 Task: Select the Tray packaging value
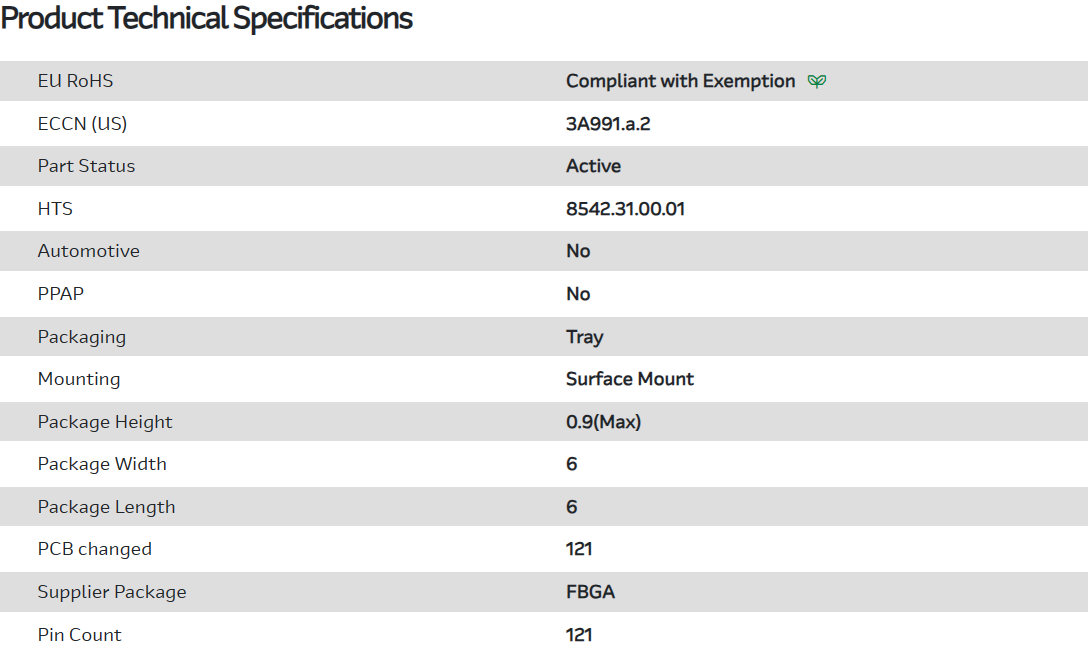(x=584, y=337)
